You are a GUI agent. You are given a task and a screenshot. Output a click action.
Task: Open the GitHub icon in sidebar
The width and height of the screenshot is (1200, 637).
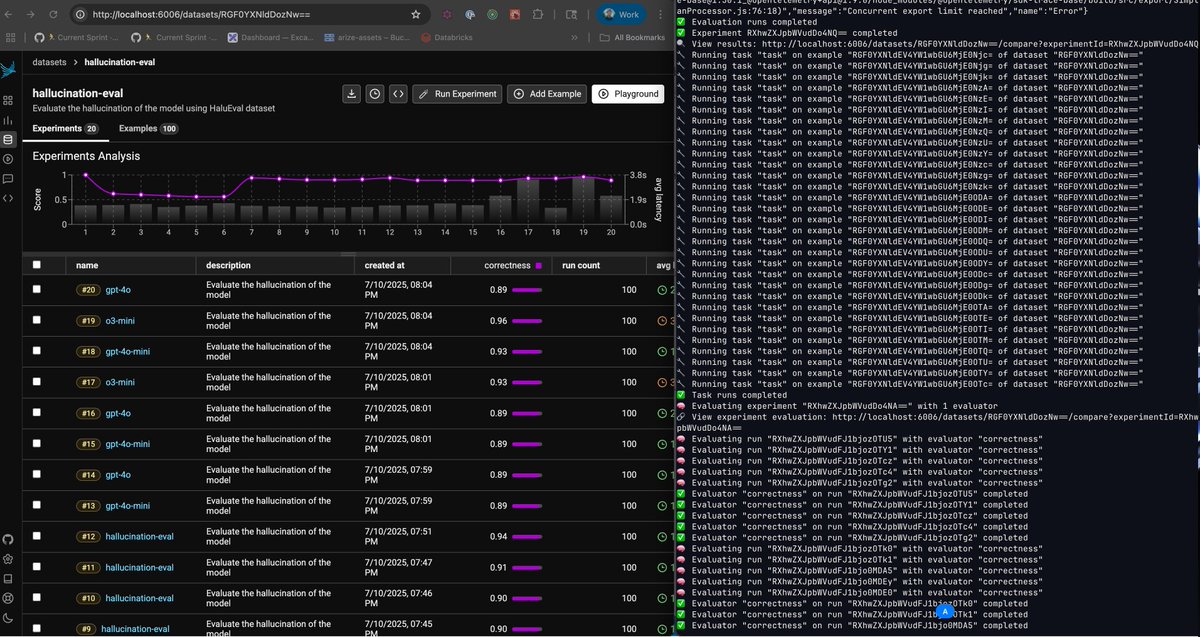8,539
